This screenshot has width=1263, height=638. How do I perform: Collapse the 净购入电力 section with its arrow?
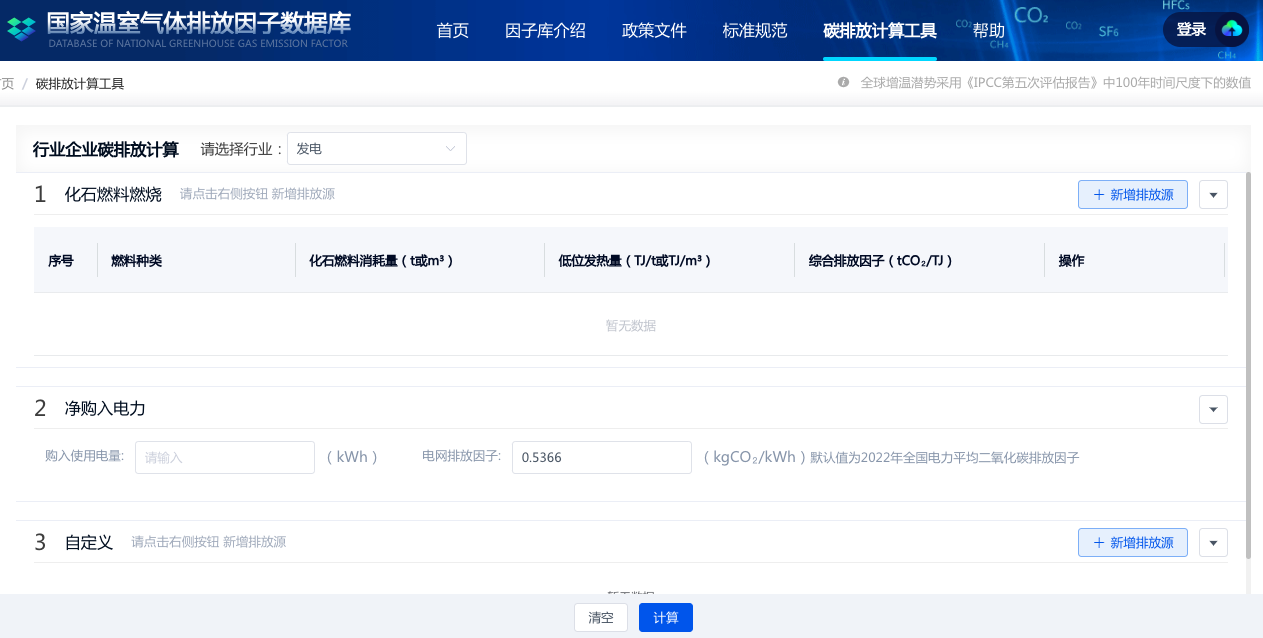[1213, 409]
